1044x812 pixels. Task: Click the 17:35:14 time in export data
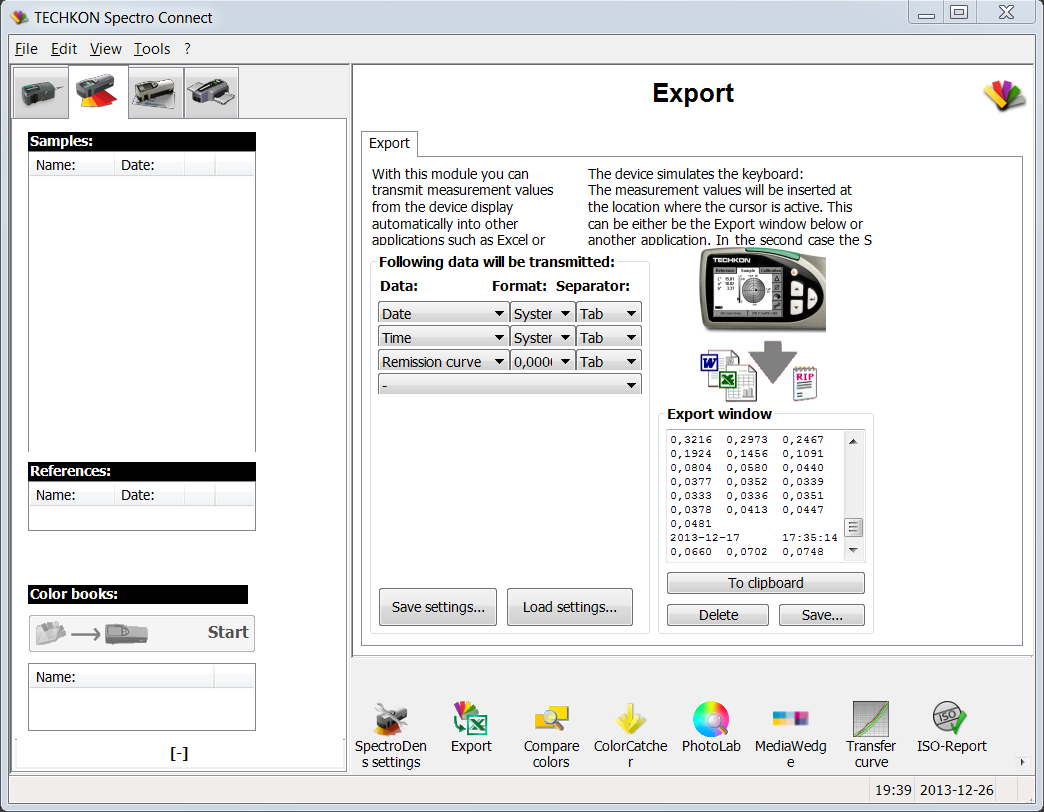click(810, 537)
